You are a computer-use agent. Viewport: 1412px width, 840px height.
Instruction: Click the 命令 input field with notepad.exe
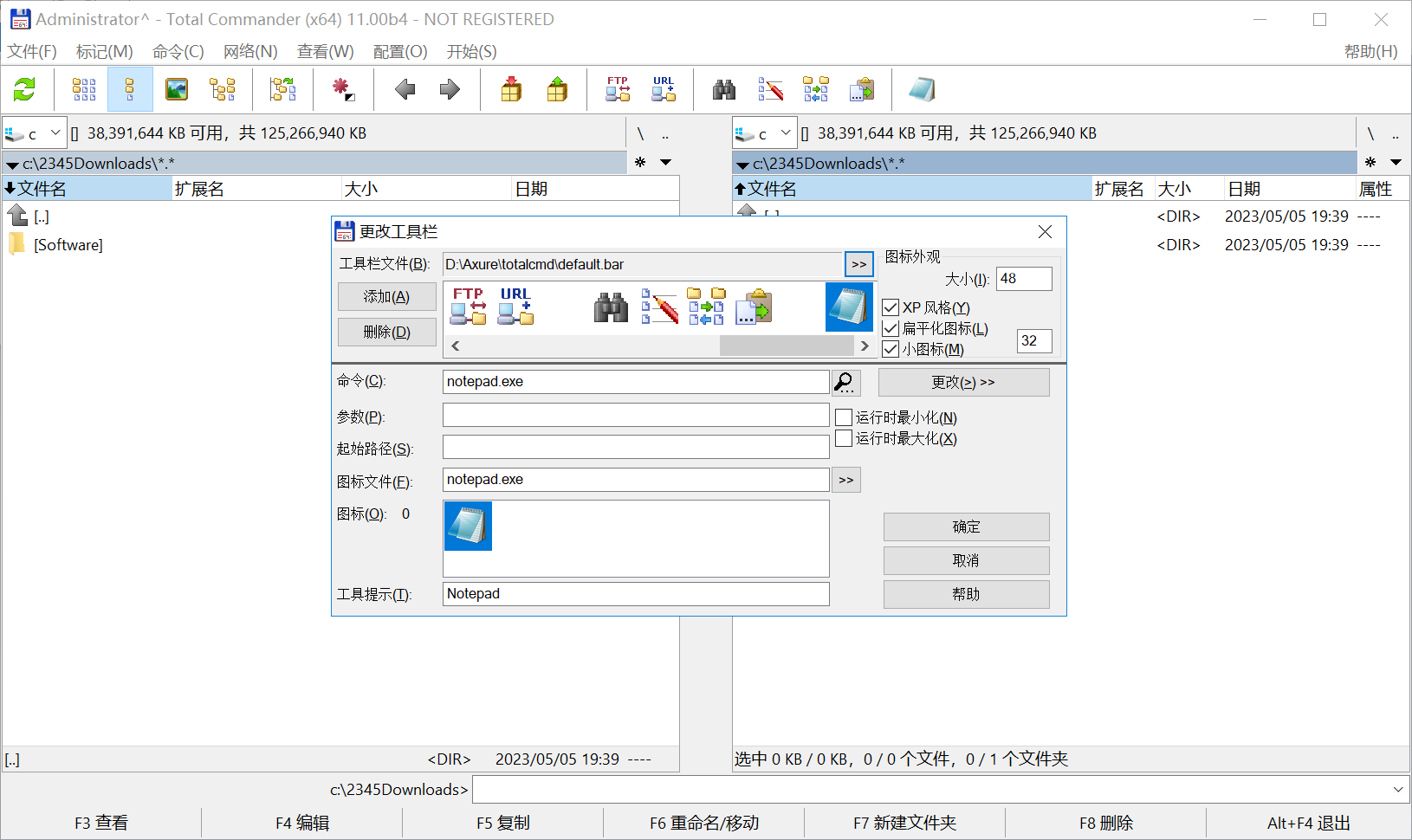click(636, 382)
